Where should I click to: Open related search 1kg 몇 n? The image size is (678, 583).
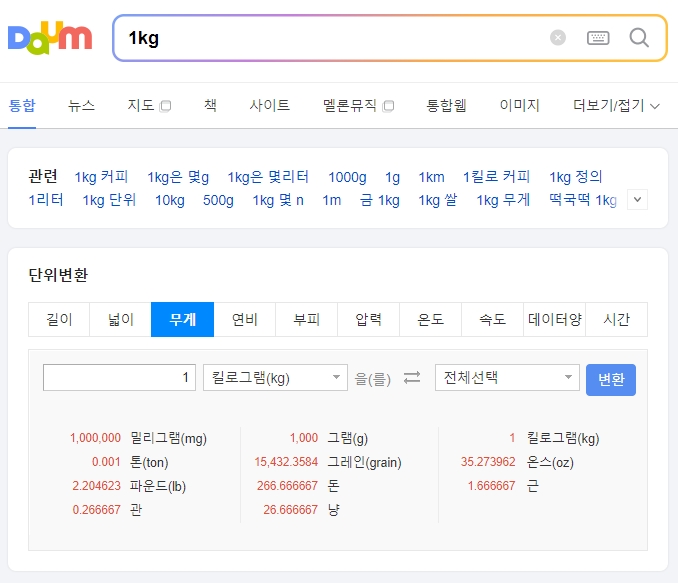[278, 200]
